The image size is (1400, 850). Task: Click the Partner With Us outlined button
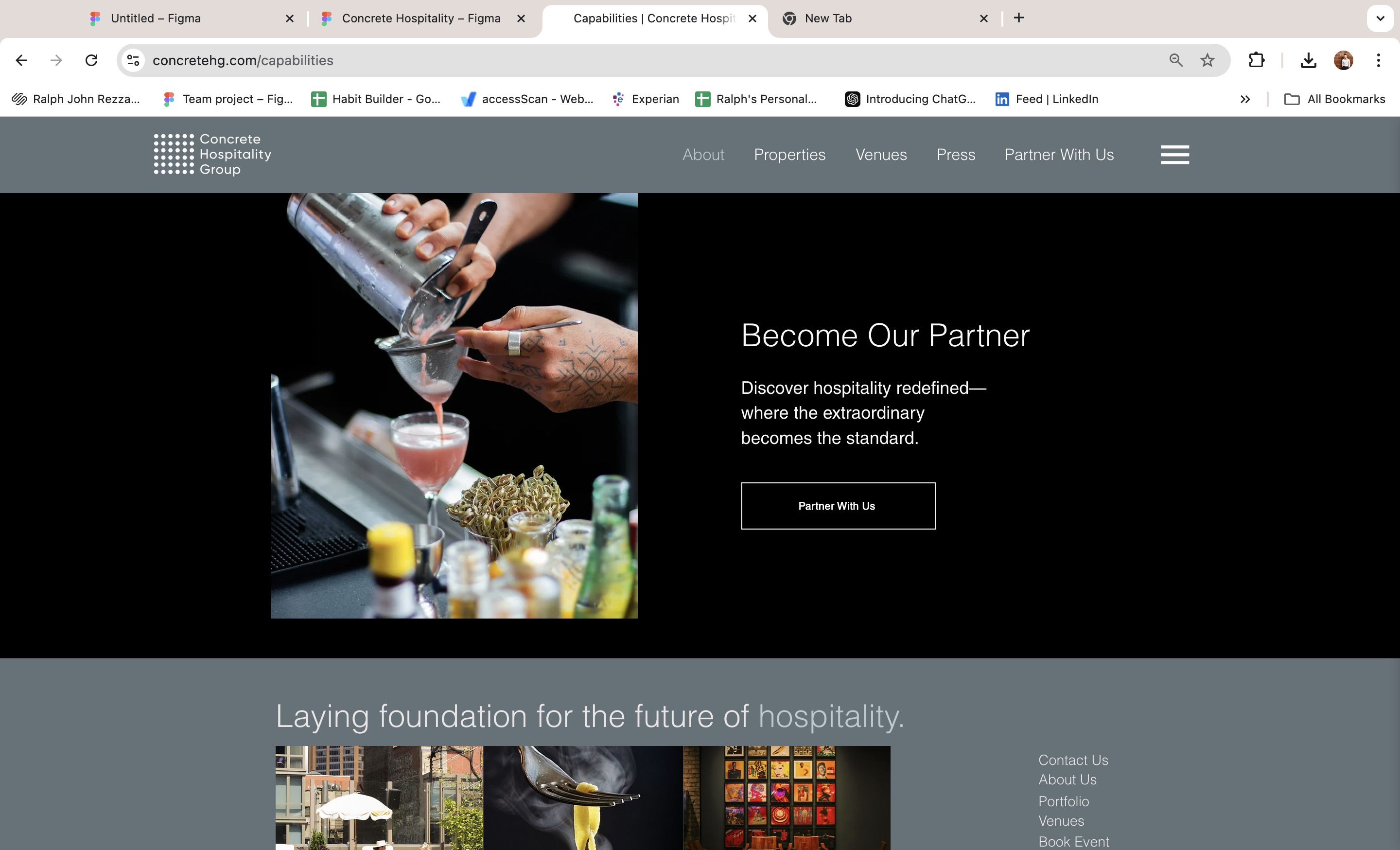point(838,506)
